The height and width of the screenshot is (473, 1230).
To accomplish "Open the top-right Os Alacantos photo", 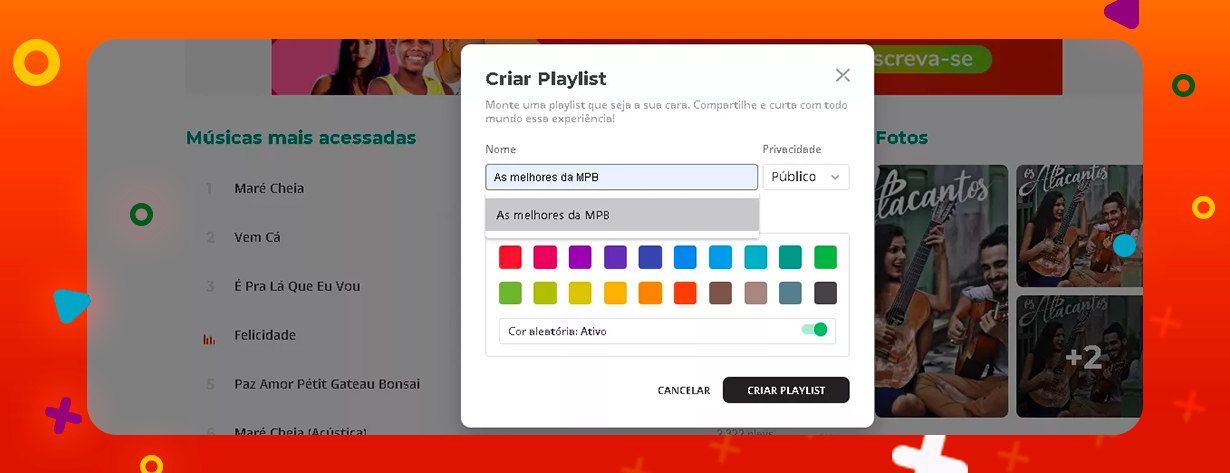I will click(1079, 226).
